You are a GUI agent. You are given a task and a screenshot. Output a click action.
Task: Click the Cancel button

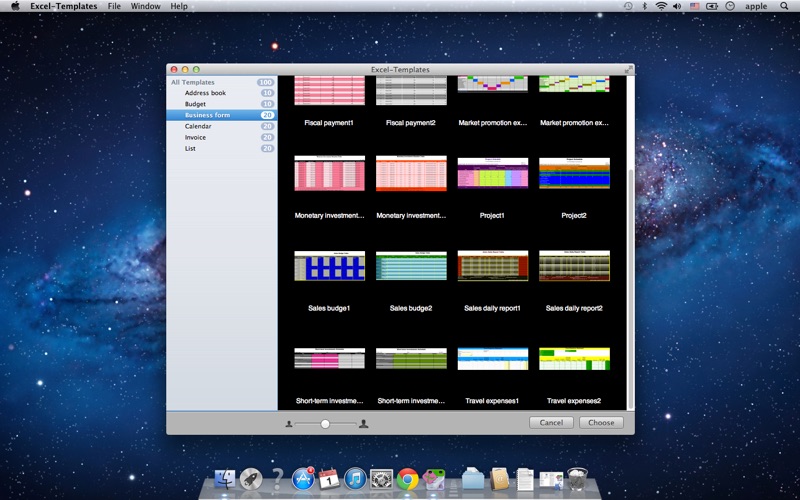[x=551, y=422]
